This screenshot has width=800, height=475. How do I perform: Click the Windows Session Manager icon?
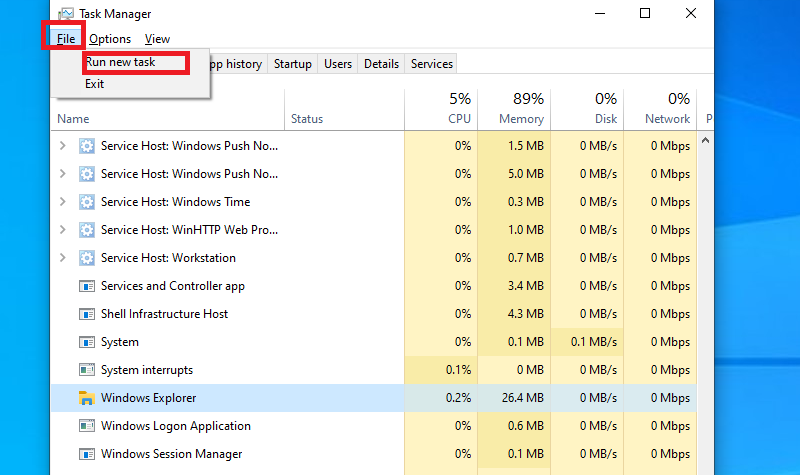tap(86, 454)
